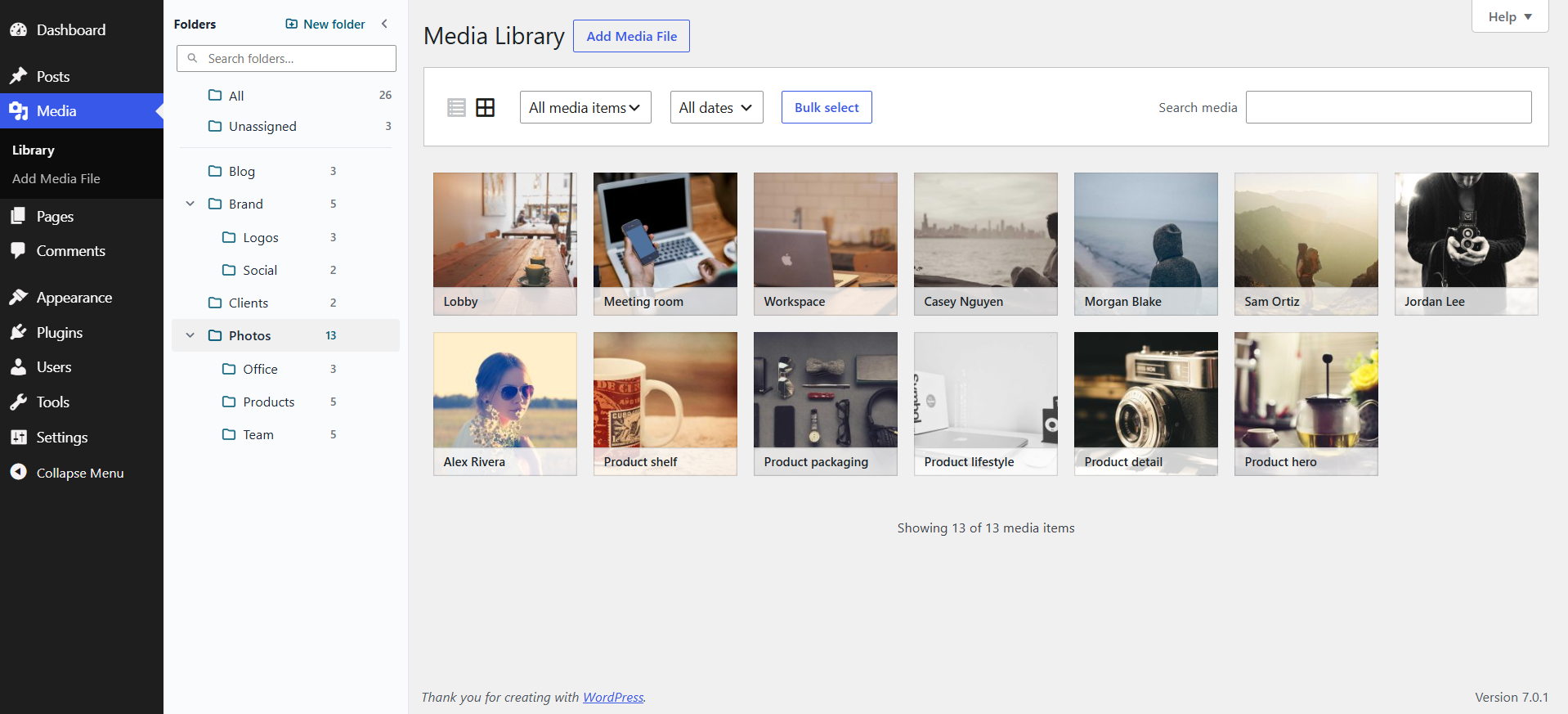Open the Lobby image thumbnail
This screenshot has height=714, width=1568.
point(505,244)
